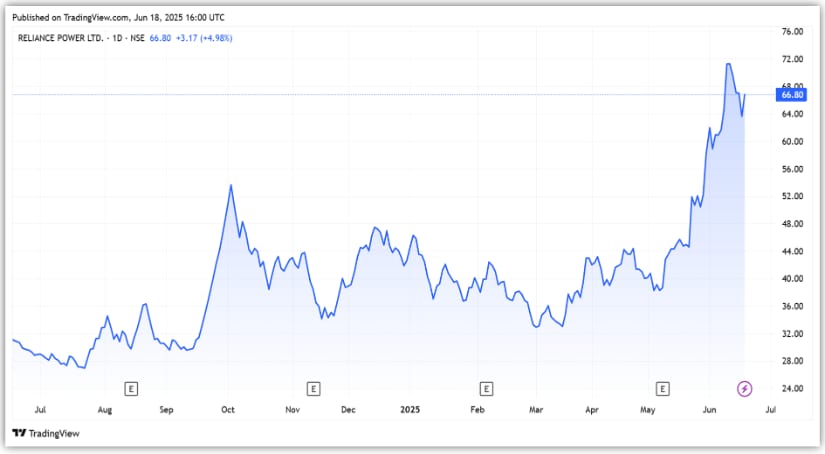Viewport: 825px width, 454px height.
Task: Click the Oct label on time axis
Action: pos(228,409)
